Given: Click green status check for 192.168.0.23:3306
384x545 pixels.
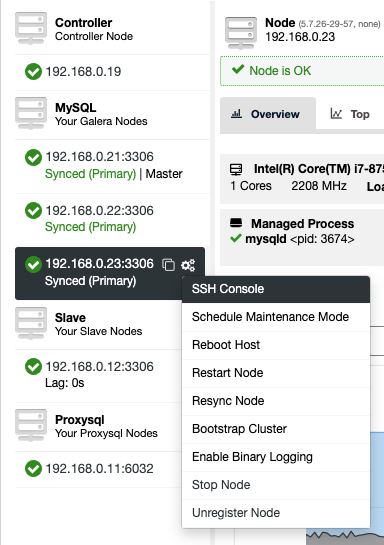Looking at the screenshot, I should click(x=33, y=265).
